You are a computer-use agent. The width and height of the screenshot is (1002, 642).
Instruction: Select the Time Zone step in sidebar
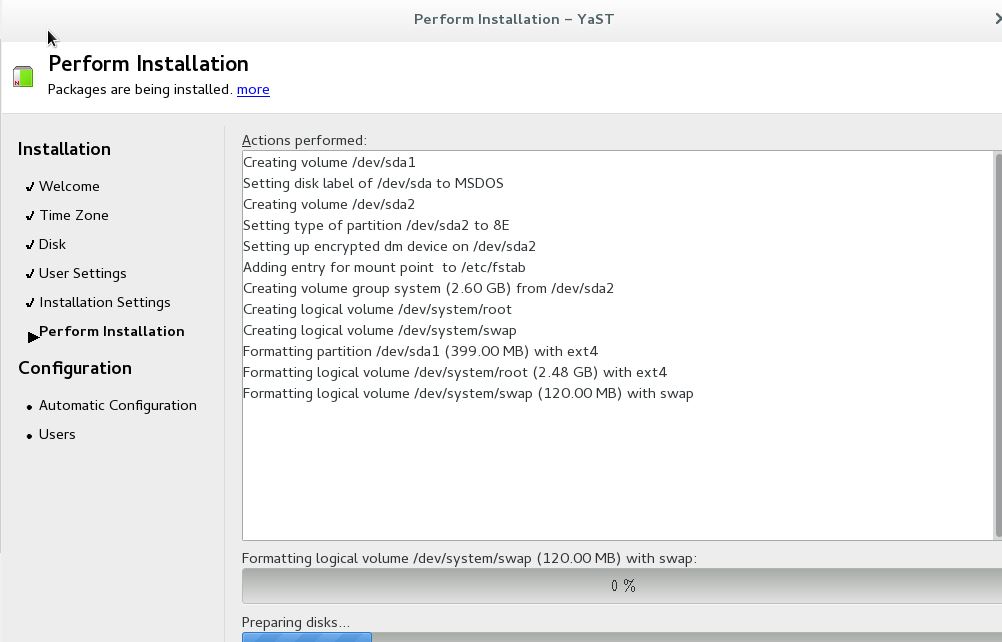(73, 215)
